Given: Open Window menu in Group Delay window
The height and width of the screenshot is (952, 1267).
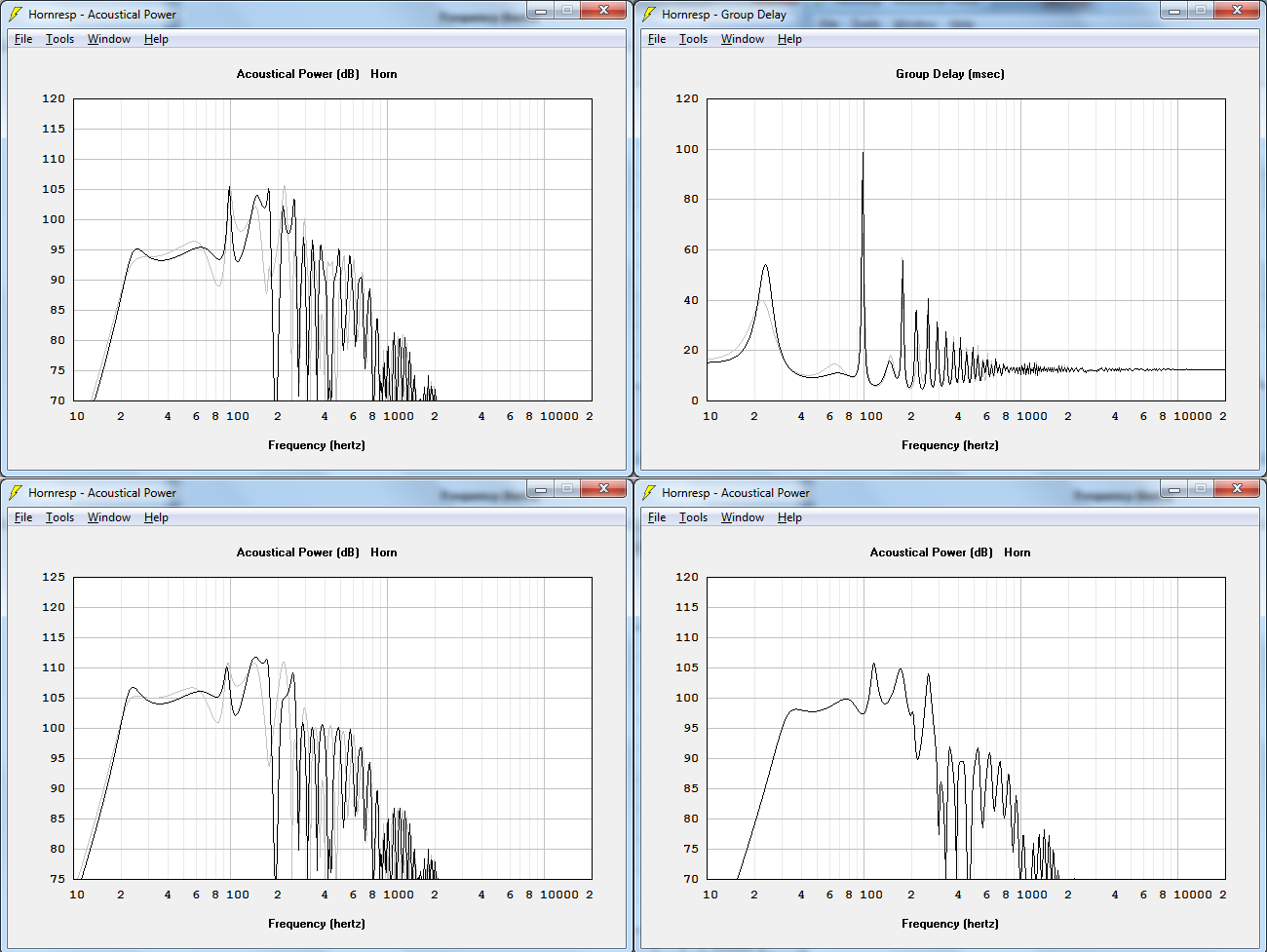Looking at the screenshot, I should click(x=743, y=39).
